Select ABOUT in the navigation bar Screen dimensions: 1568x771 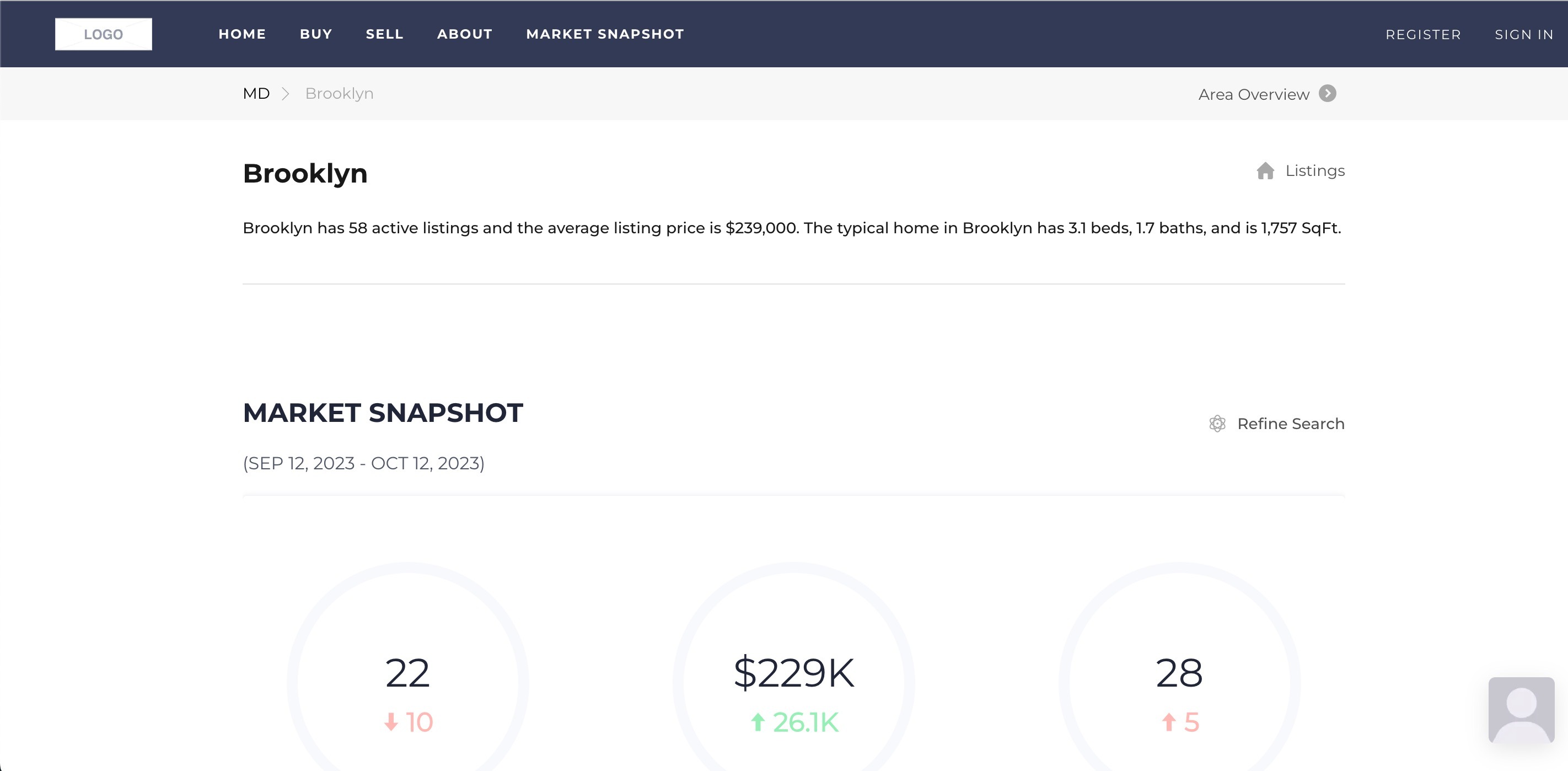tap(464, 34)
